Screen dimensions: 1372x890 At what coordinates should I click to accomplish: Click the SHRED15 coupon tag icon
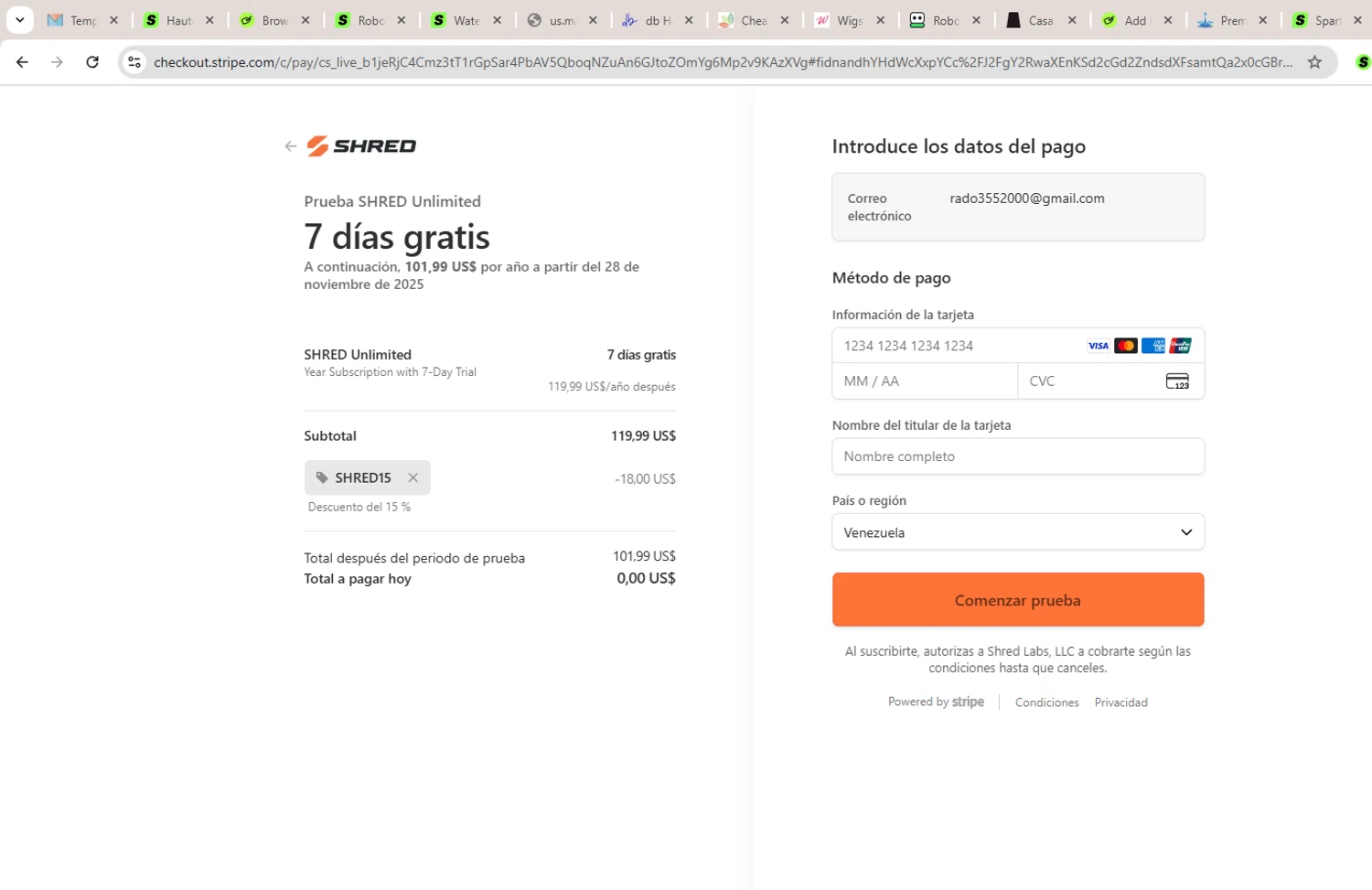(x=322, y=477)
